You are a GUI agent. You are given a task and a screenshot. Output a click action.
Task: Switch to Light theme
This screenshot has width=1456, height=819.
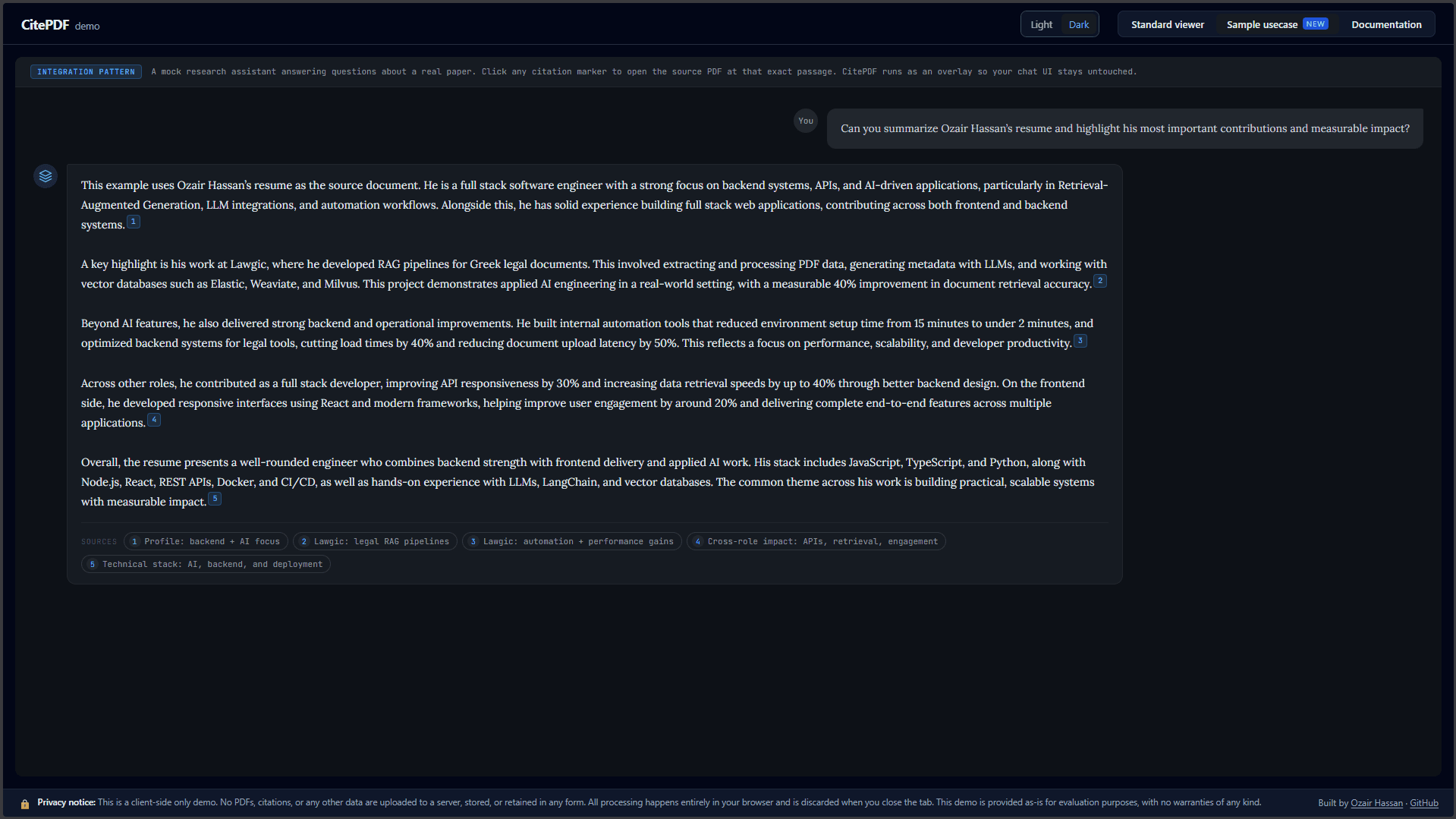coord(1041,24)
